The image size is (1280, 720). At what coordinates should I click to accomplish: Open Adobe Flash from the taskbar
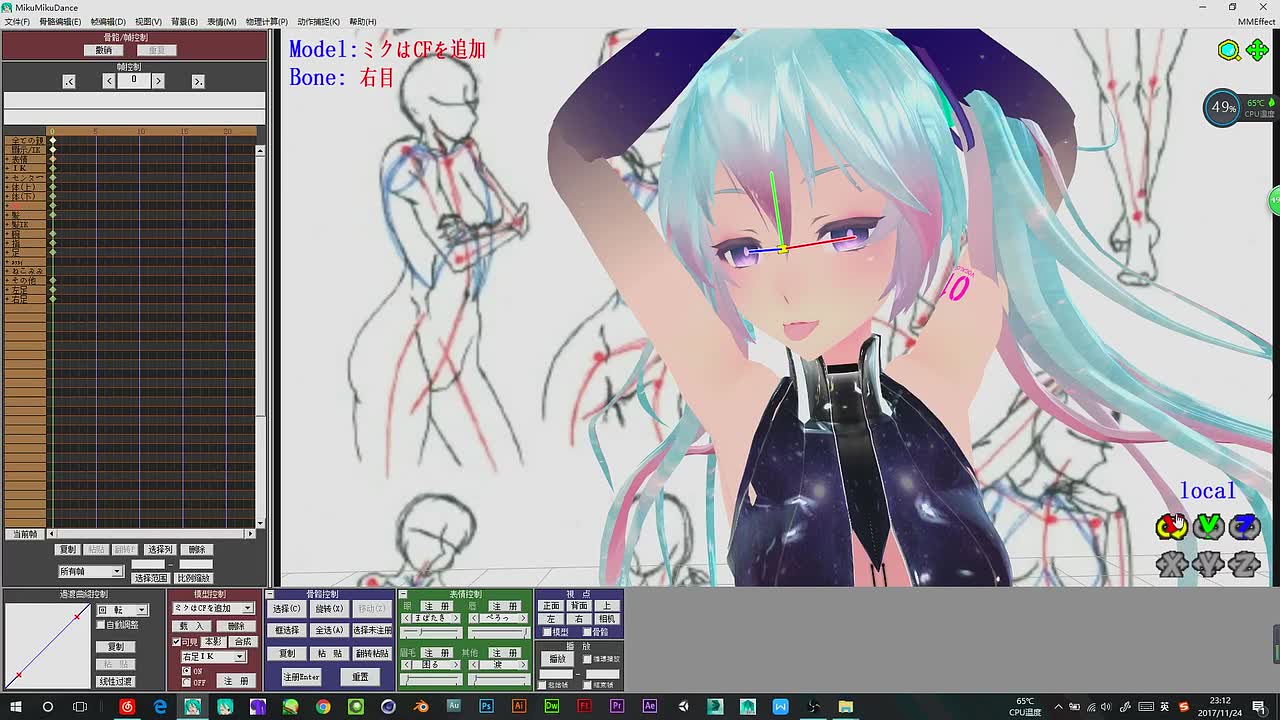(x=585, y=706)
